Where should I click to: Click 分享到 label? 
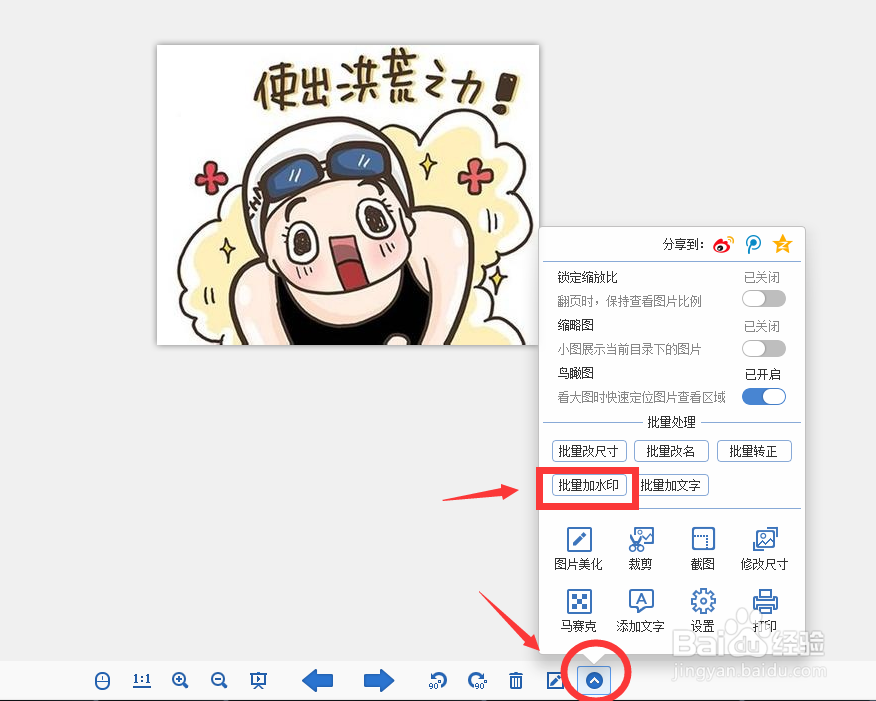click(x=683, y=244)
